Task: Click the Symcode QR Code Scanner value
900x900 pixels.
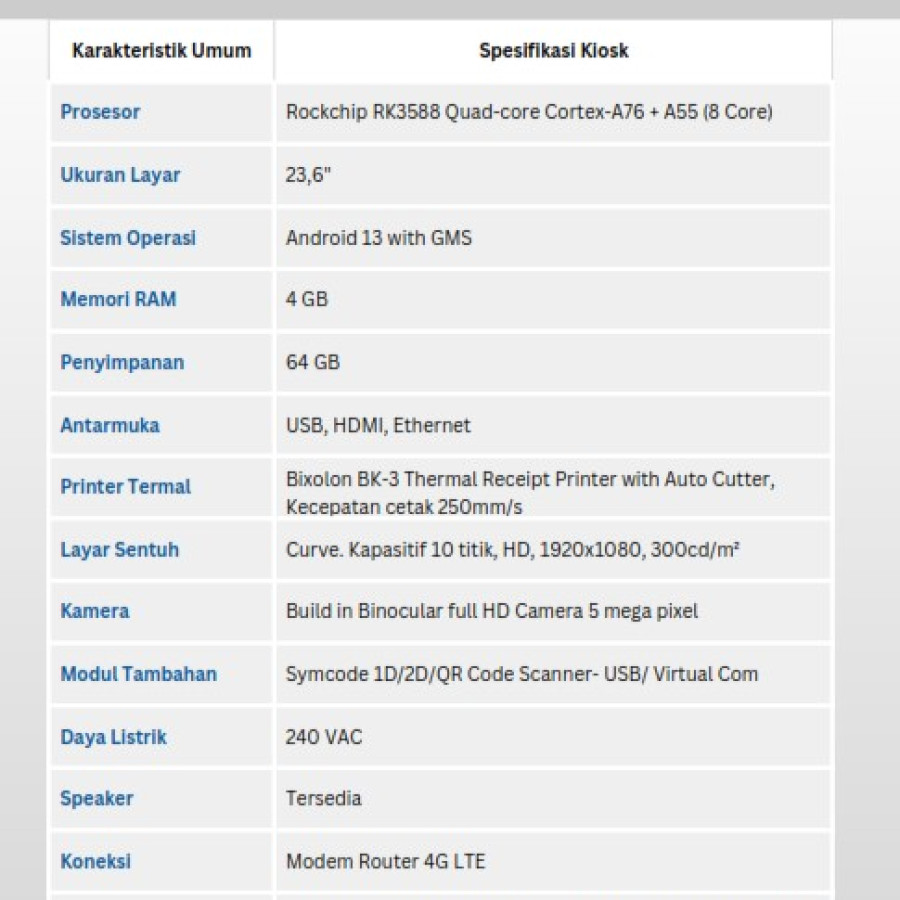Action: (522, 674)
